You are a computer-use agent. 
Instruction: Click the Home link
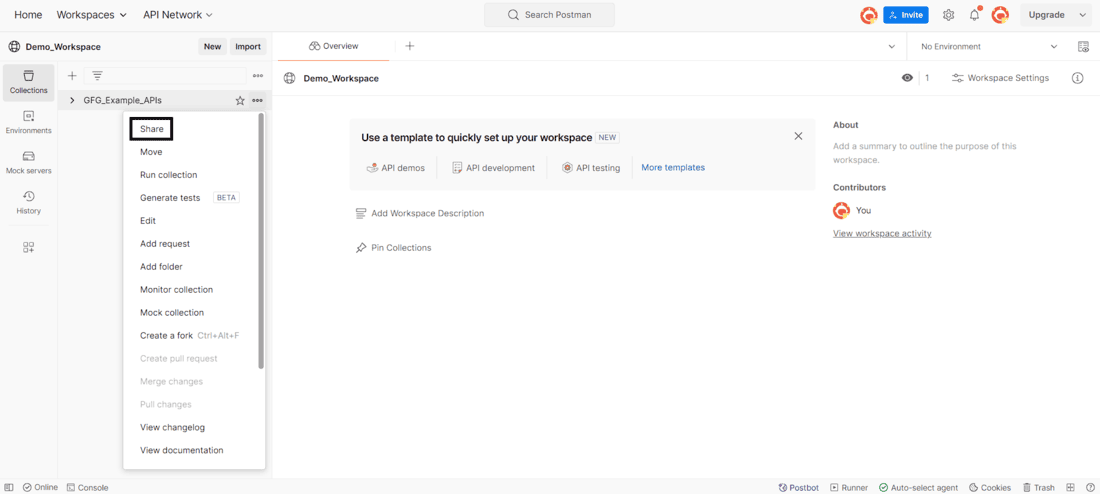pos(28,15)
